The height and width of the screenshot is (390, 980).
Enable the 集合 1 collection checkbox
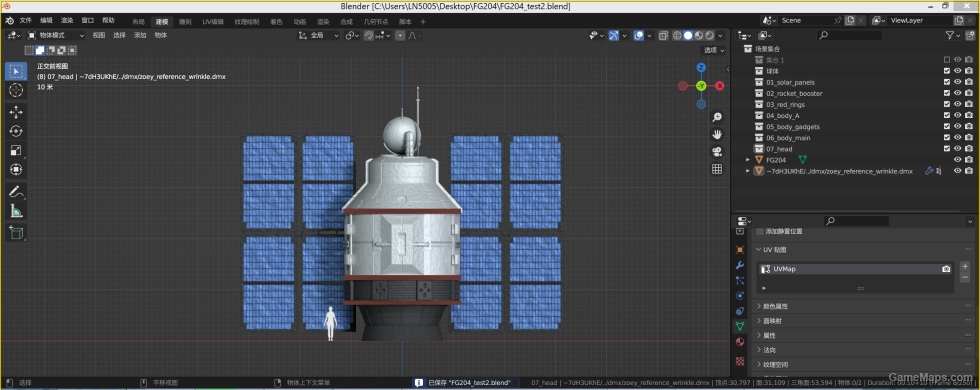pyautogui.click(x=947, y=60)
